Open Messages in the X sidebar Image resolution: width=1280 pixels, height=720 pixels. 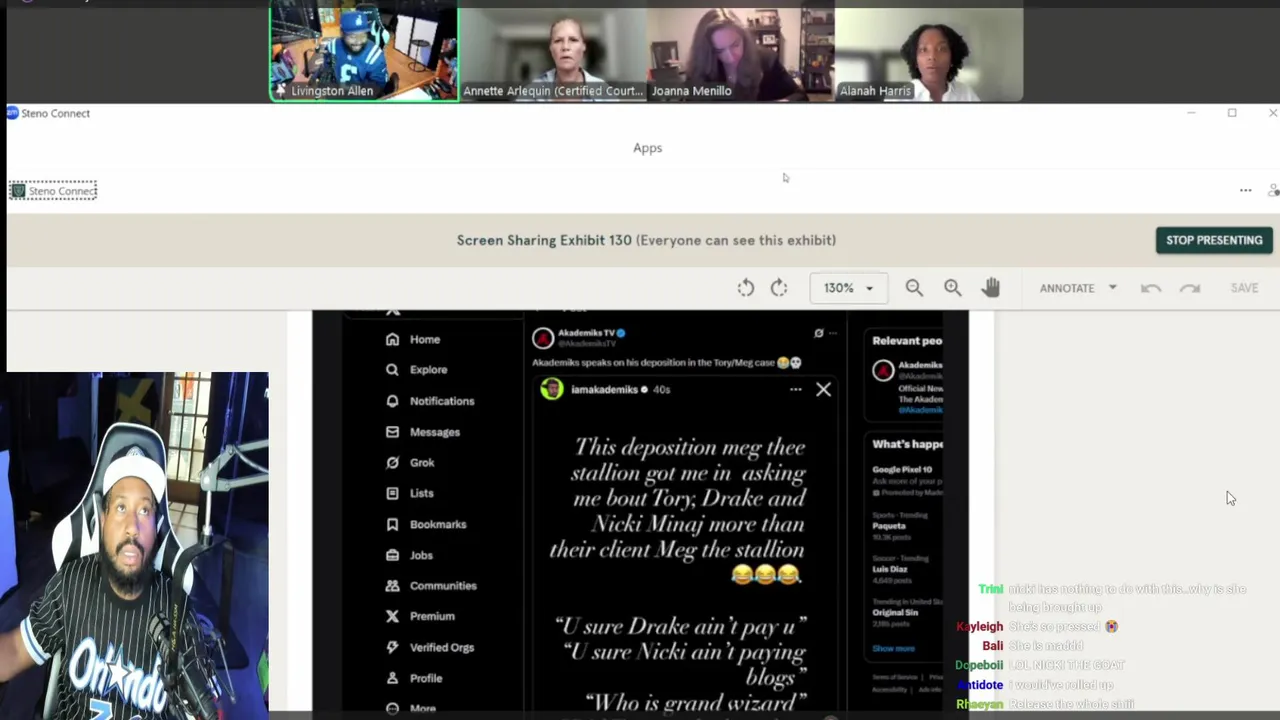click(x=423, y=432)
